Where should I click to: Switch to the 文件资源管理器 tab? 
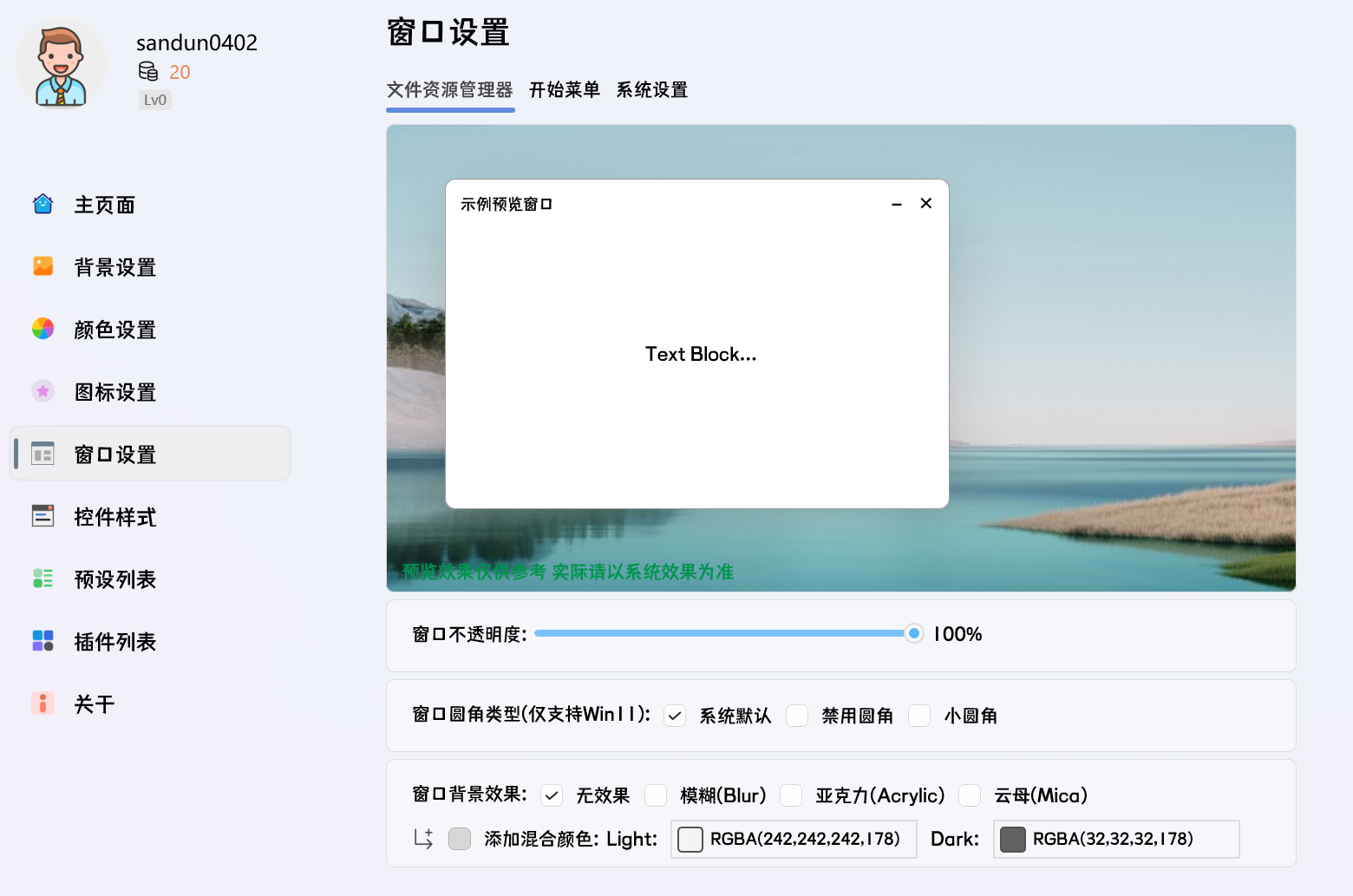pyautogui.click(x=449, y=90)
